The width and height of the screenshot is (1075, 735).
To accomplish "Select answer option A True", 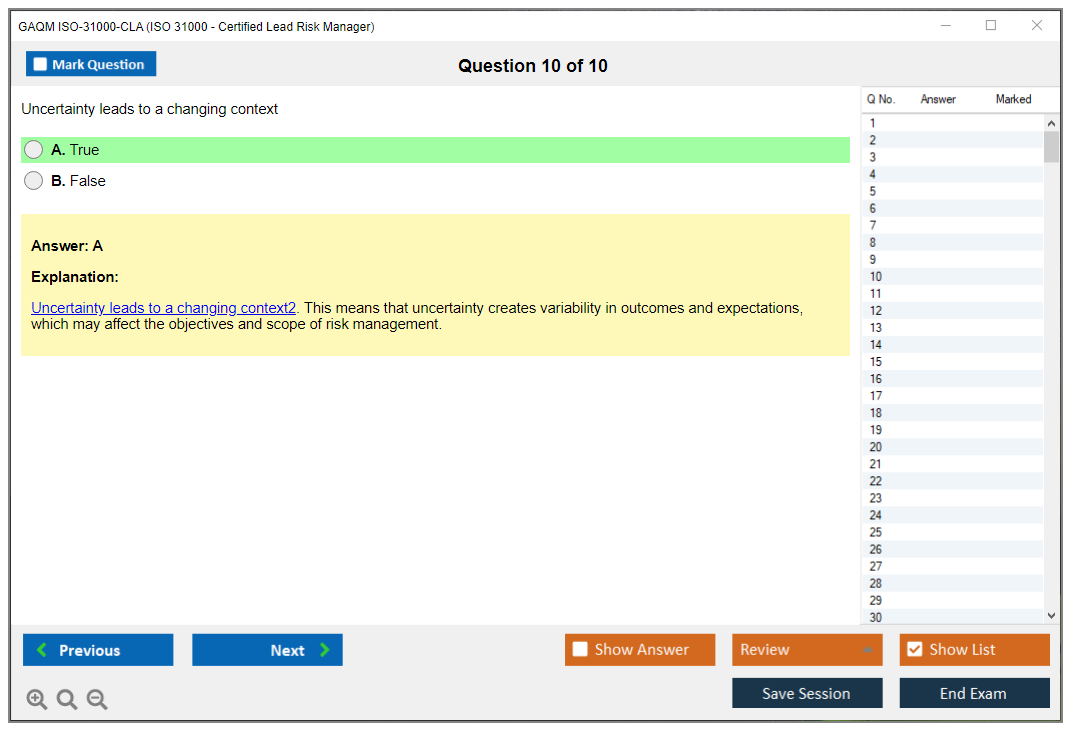I will [34, 150].
